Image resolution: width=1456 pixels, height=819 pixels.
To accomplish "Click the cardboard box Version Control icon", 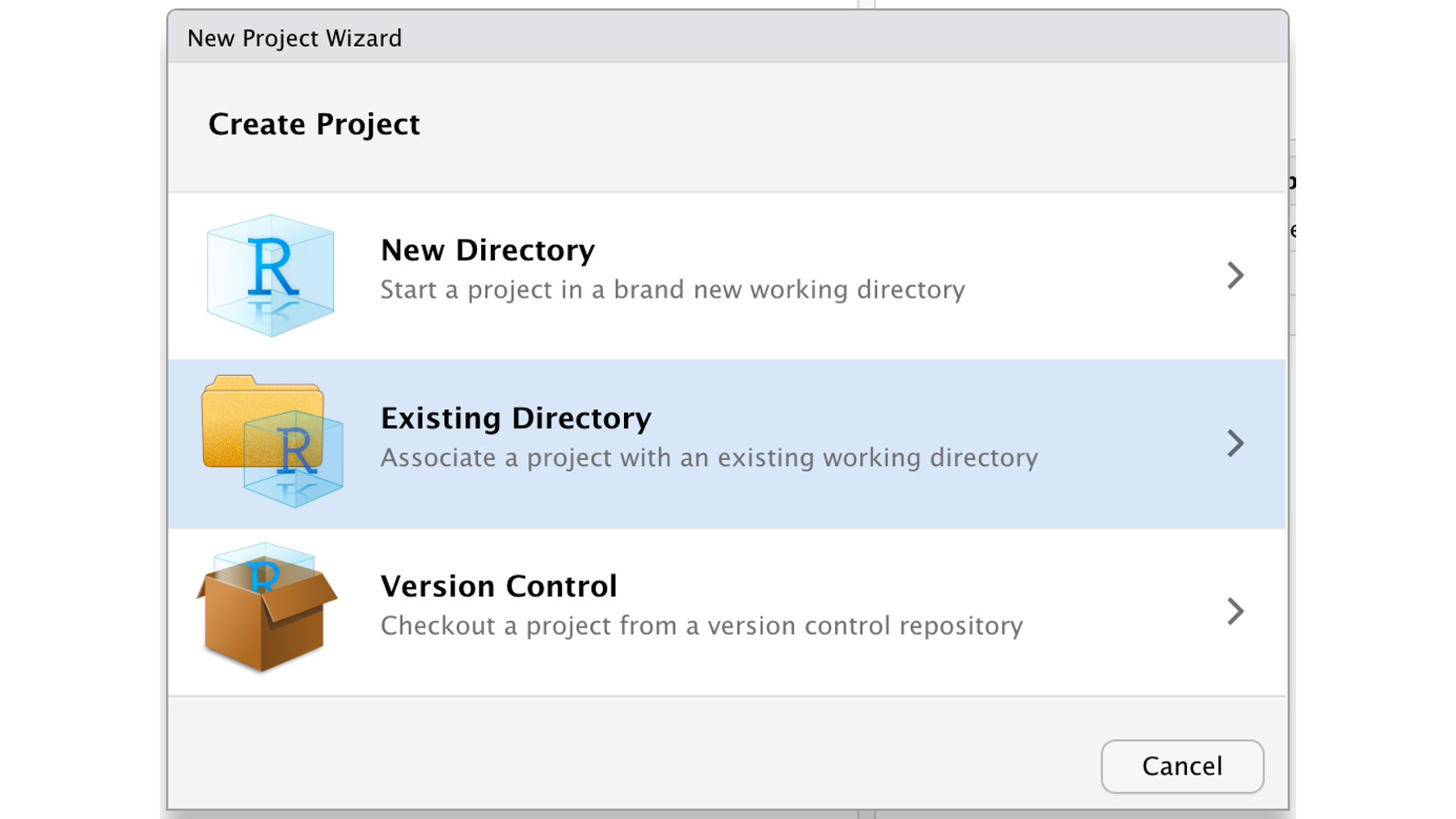I will click(x=267, y=607).
